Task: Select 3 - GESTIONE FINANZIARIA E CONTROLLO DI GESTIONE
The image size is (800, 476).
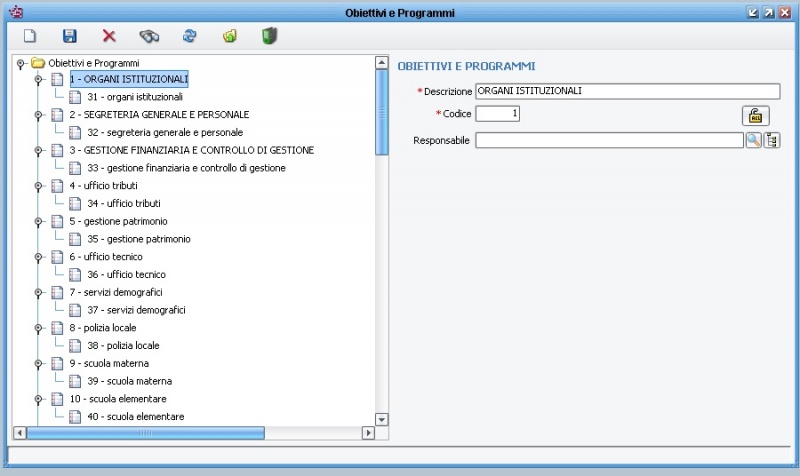Action: pyautogui.click(x=191, y=151)
